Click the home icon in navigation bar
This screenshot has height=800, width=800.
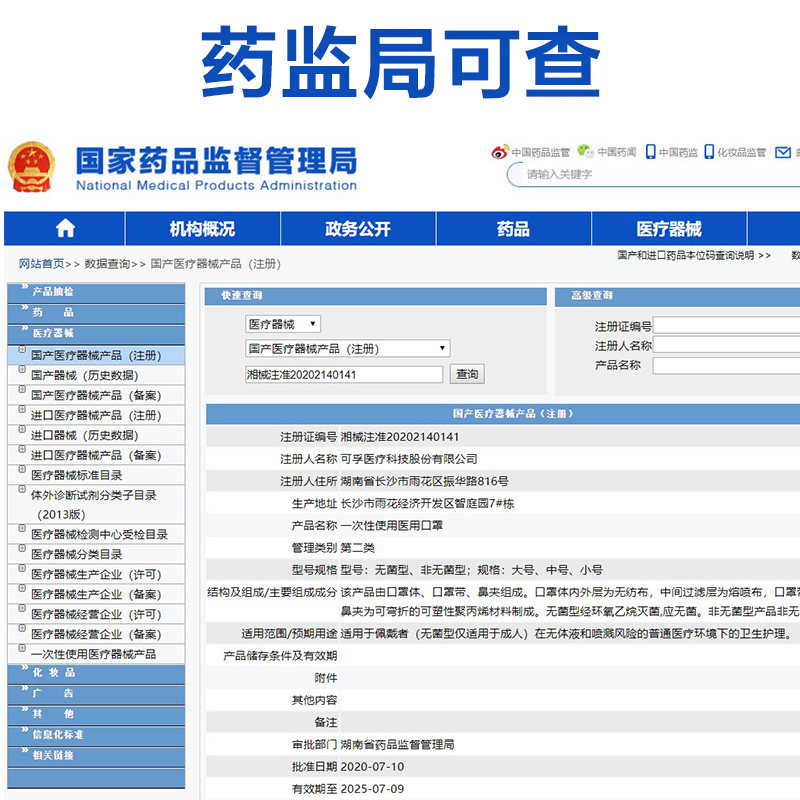pyautogui.click(x=65, y=228)
